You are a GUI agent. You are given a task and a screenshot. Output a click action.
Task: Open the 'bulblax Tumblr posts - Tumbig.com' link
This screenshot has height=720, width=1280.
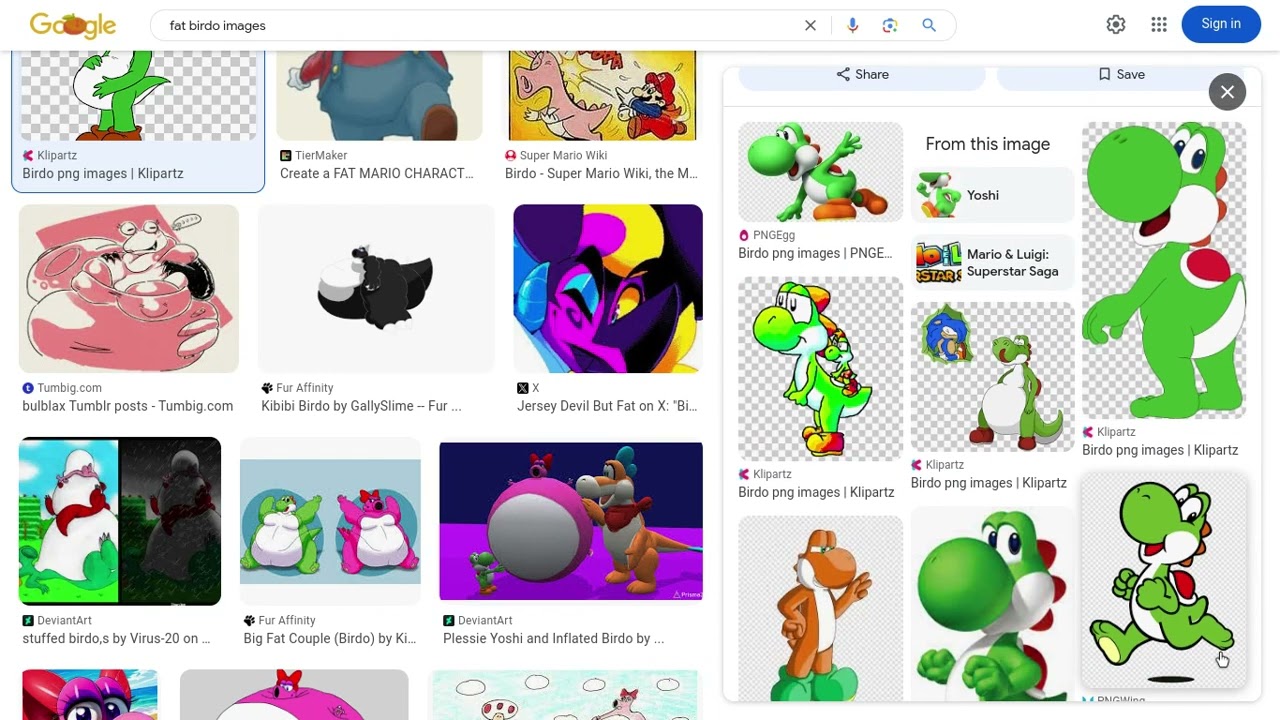pos(128,406)
